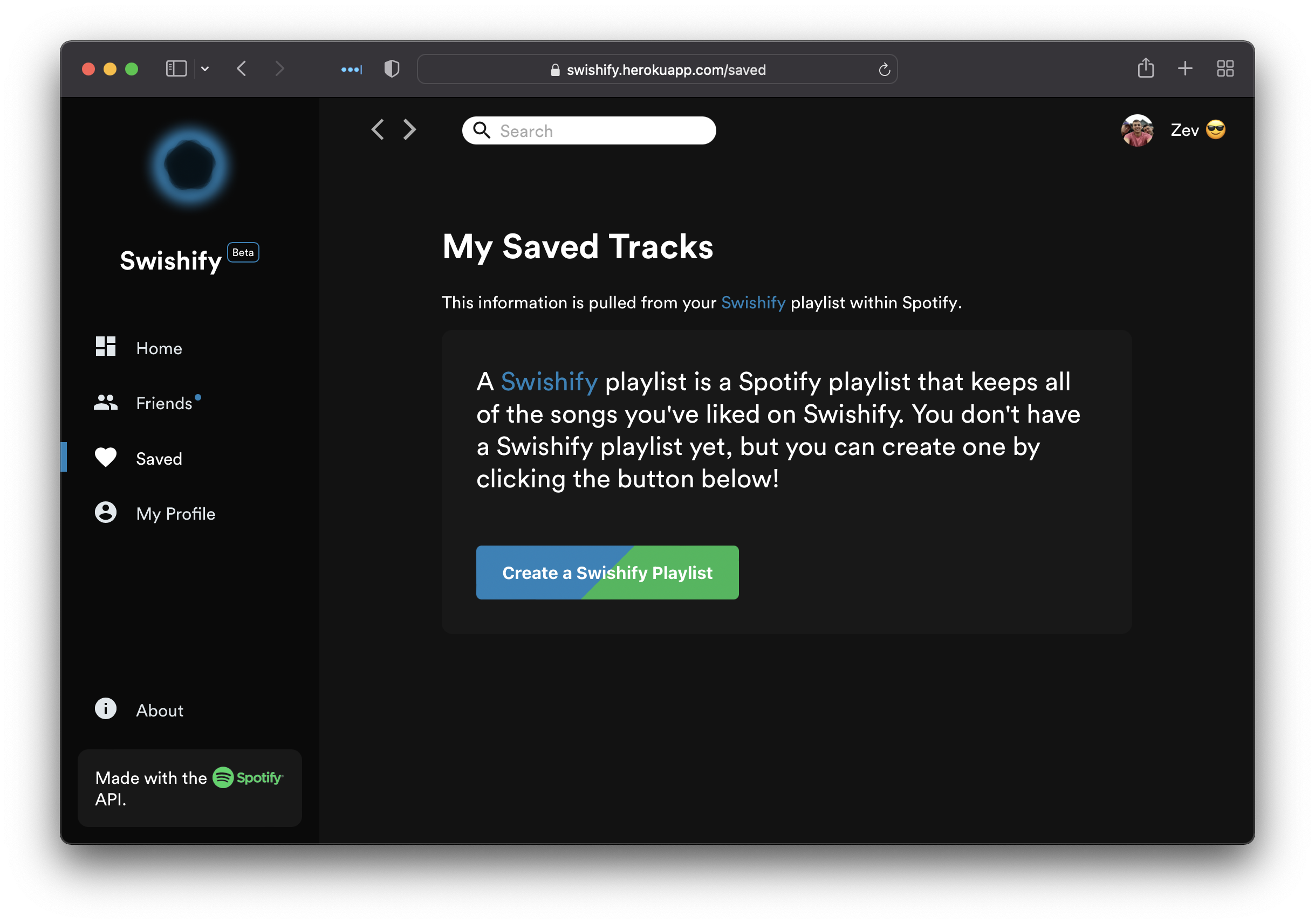This screenshot has width=1315, height=924.
Task: Expand the sidebar dropdown chevron in Safari
Action: 205,68
